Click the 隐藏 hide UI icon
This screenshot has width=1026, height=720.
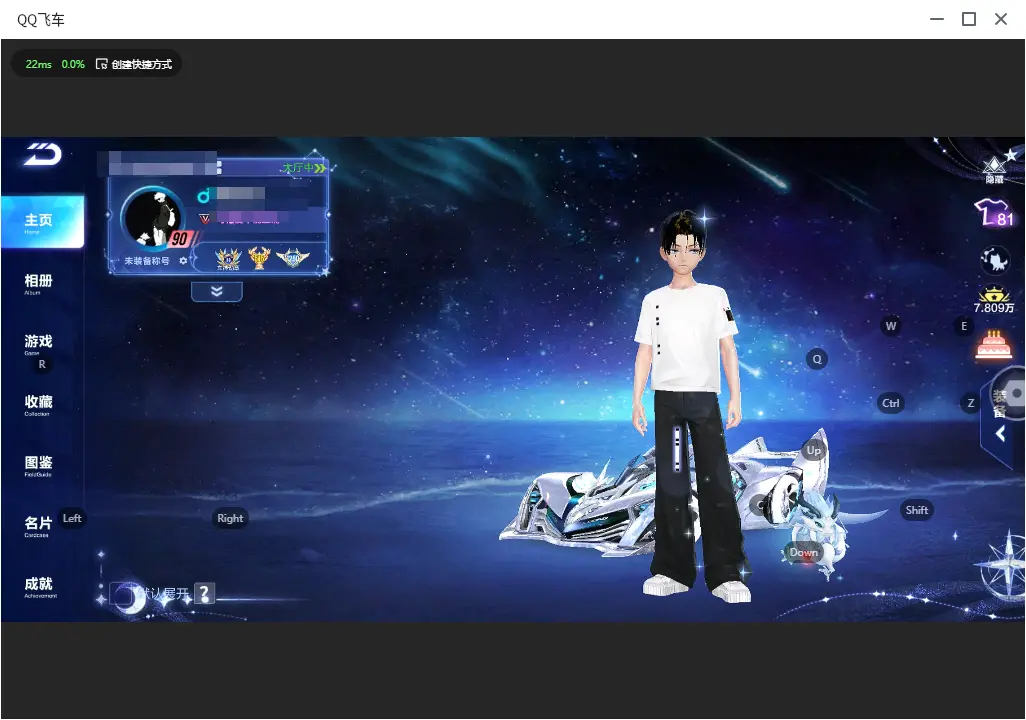click(995, 169)
